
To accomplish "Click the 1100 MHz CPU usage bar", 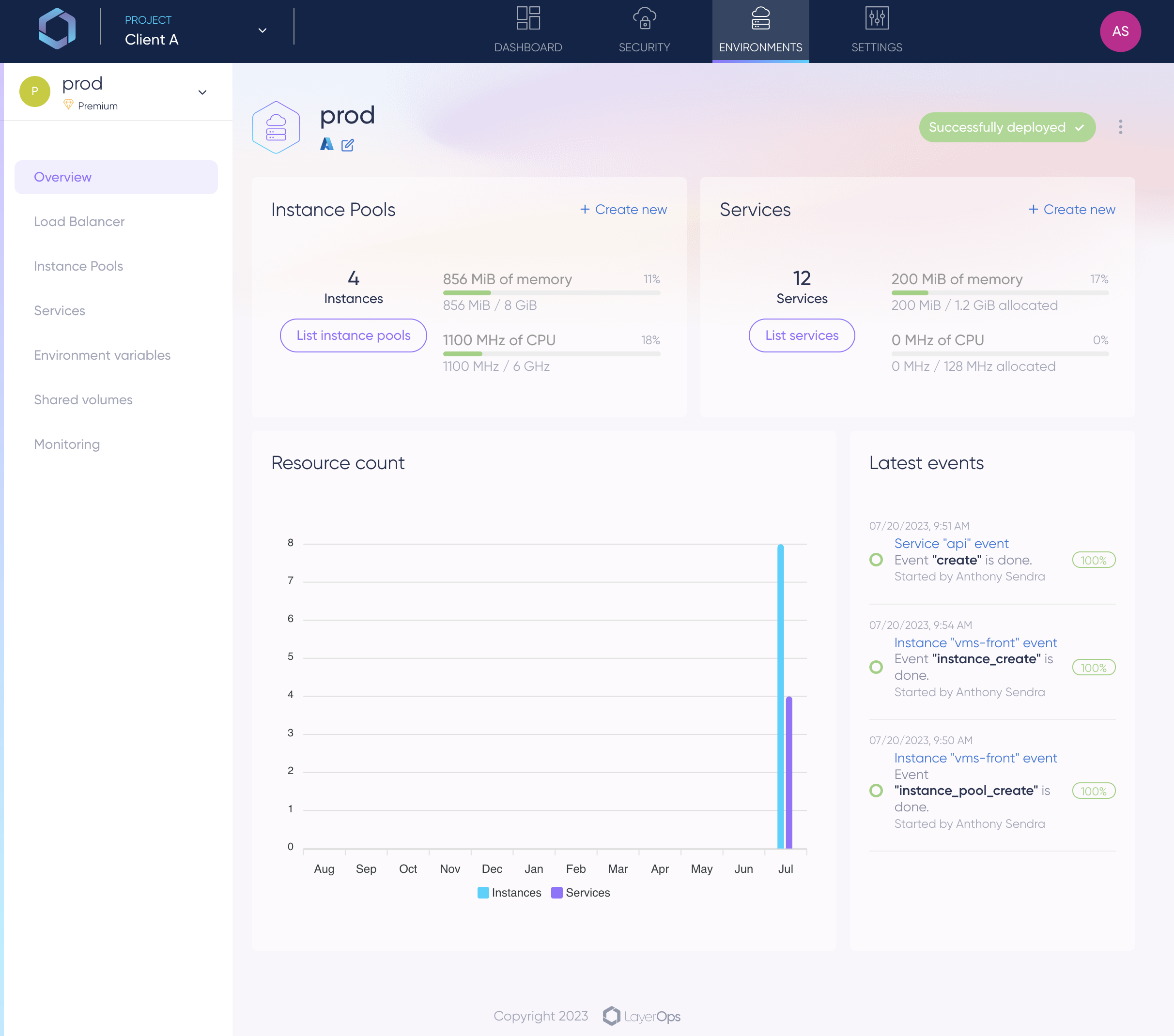I will tap(551, 354).
